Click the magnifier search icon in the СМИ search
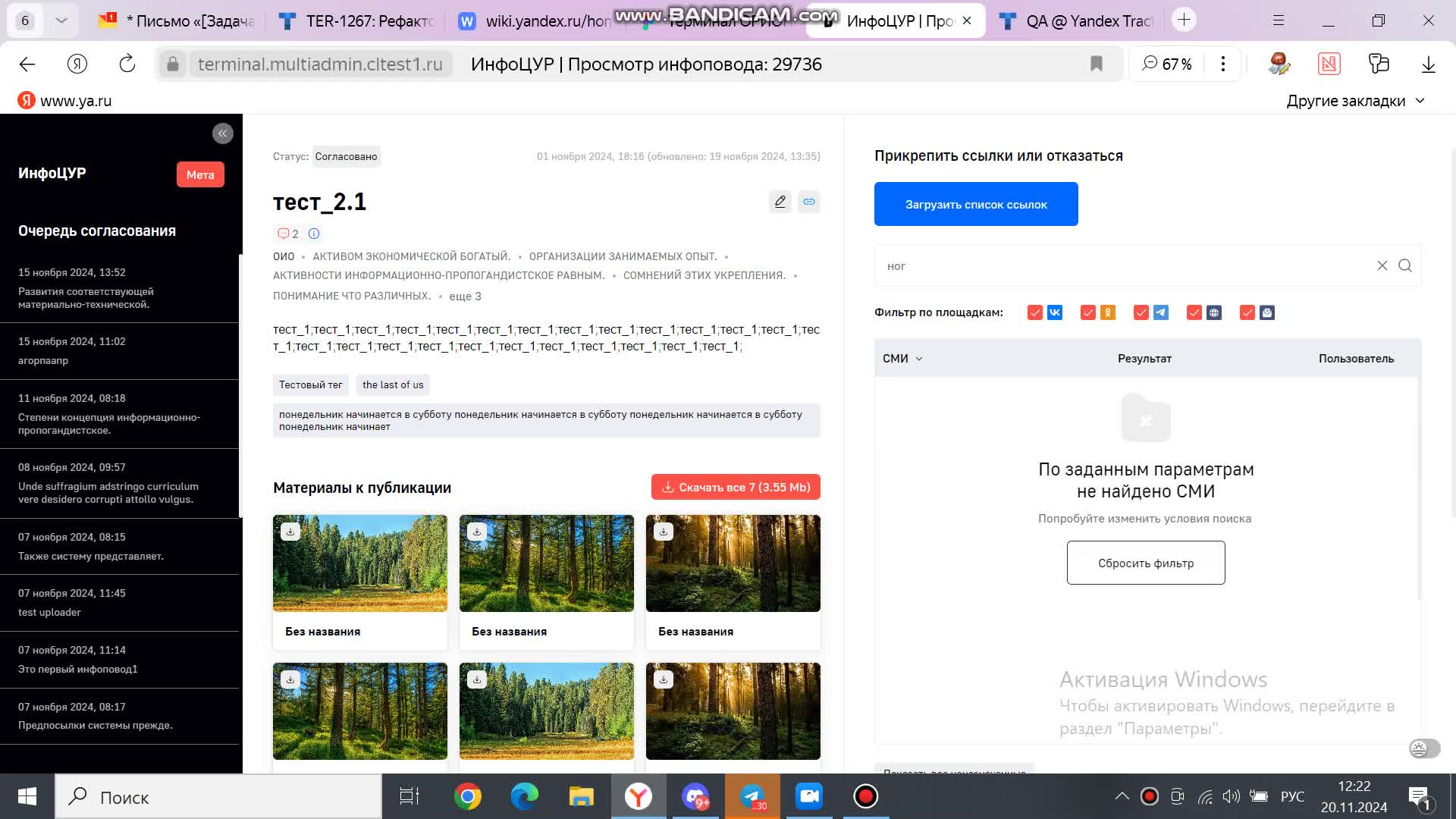This screenshot has width=1456, height=819. (1405, 265)
